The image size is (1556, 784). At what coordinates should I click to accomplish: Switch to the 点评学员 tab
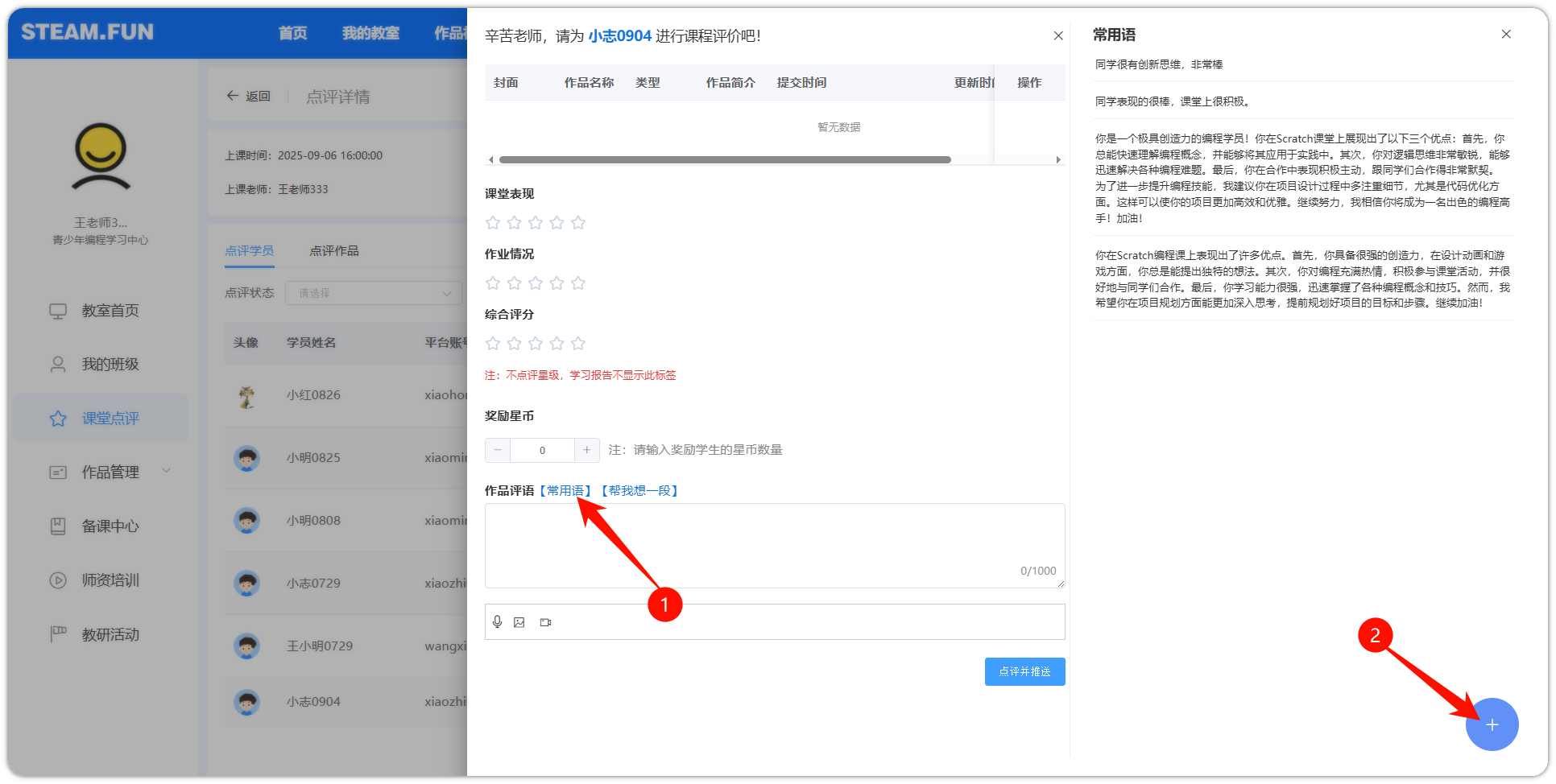(x=250, y=251)
